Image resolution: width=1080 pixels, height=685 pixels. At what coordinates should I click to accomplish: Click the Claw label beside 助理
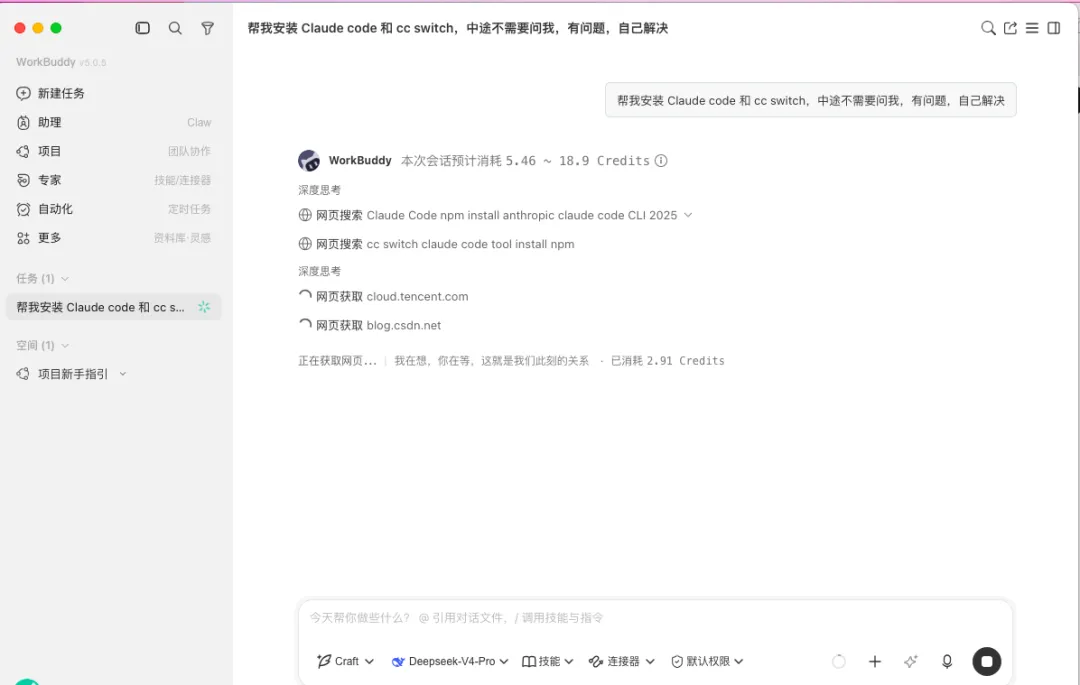coord(199,123)
